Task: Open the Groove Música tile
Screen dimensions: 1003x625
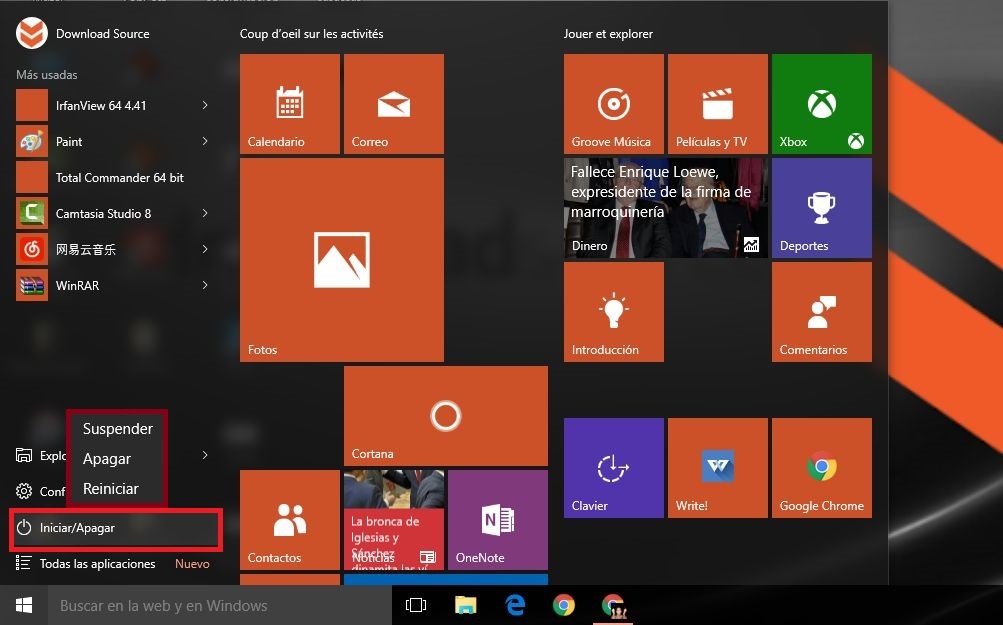Action: [x=613, y=104]
